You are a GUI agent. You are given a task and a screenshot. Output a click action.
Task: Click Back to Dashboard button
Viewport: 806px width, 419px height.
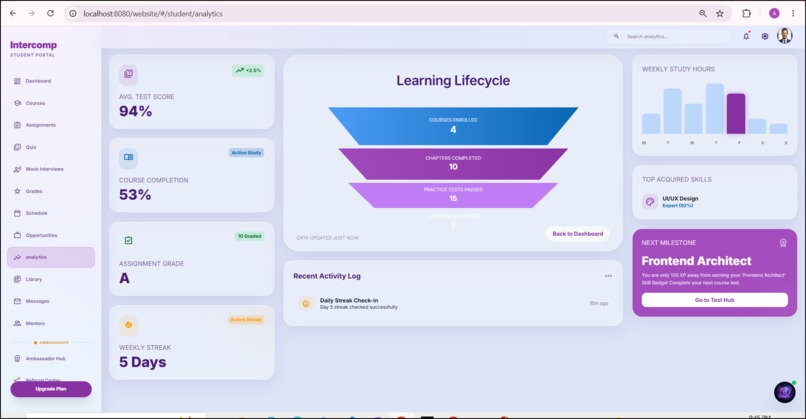click(x=577, y=234)
